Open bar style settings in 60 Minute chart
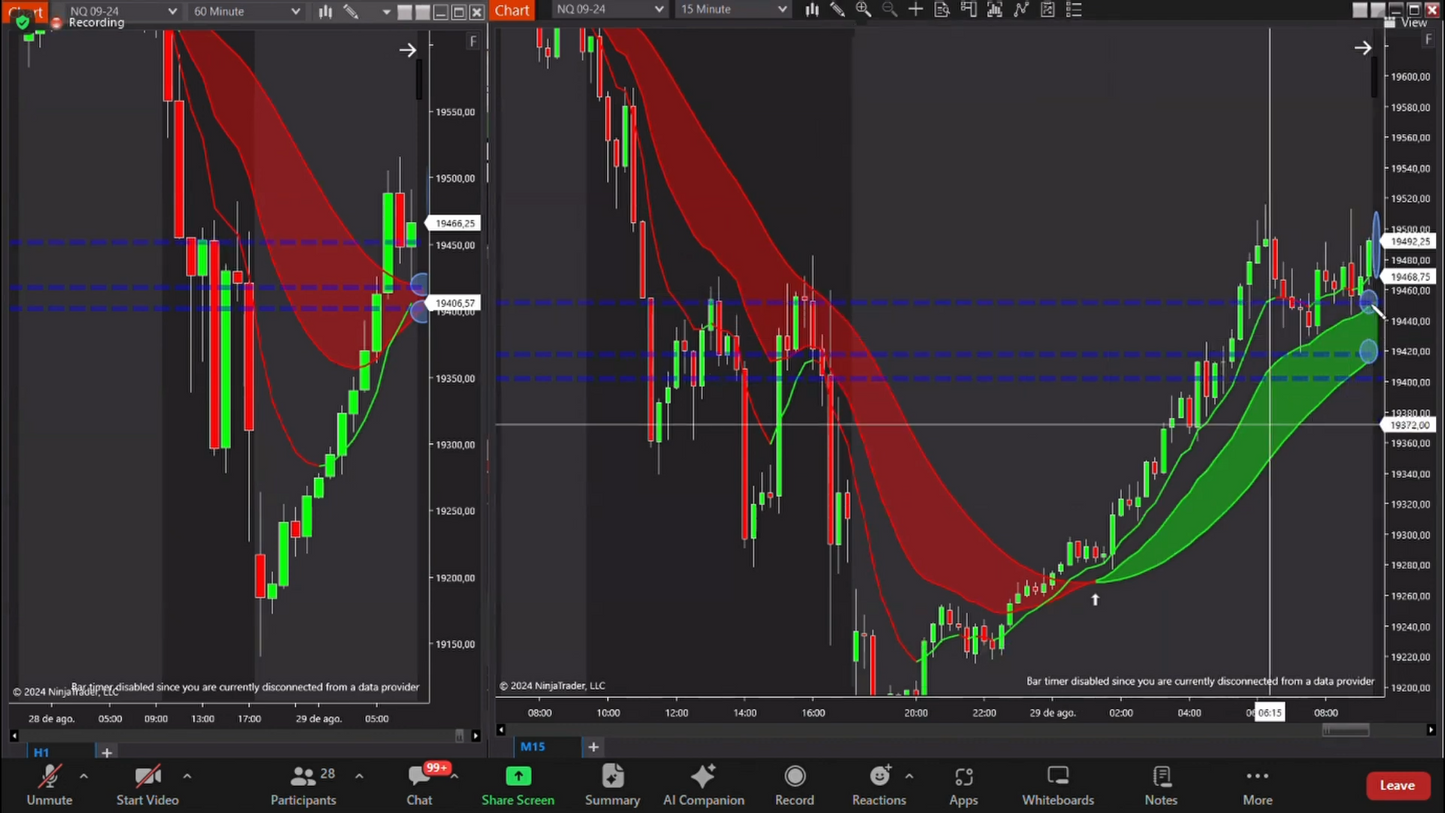The height and width of the screenshot is (813, 1445). tap(325, 11)
